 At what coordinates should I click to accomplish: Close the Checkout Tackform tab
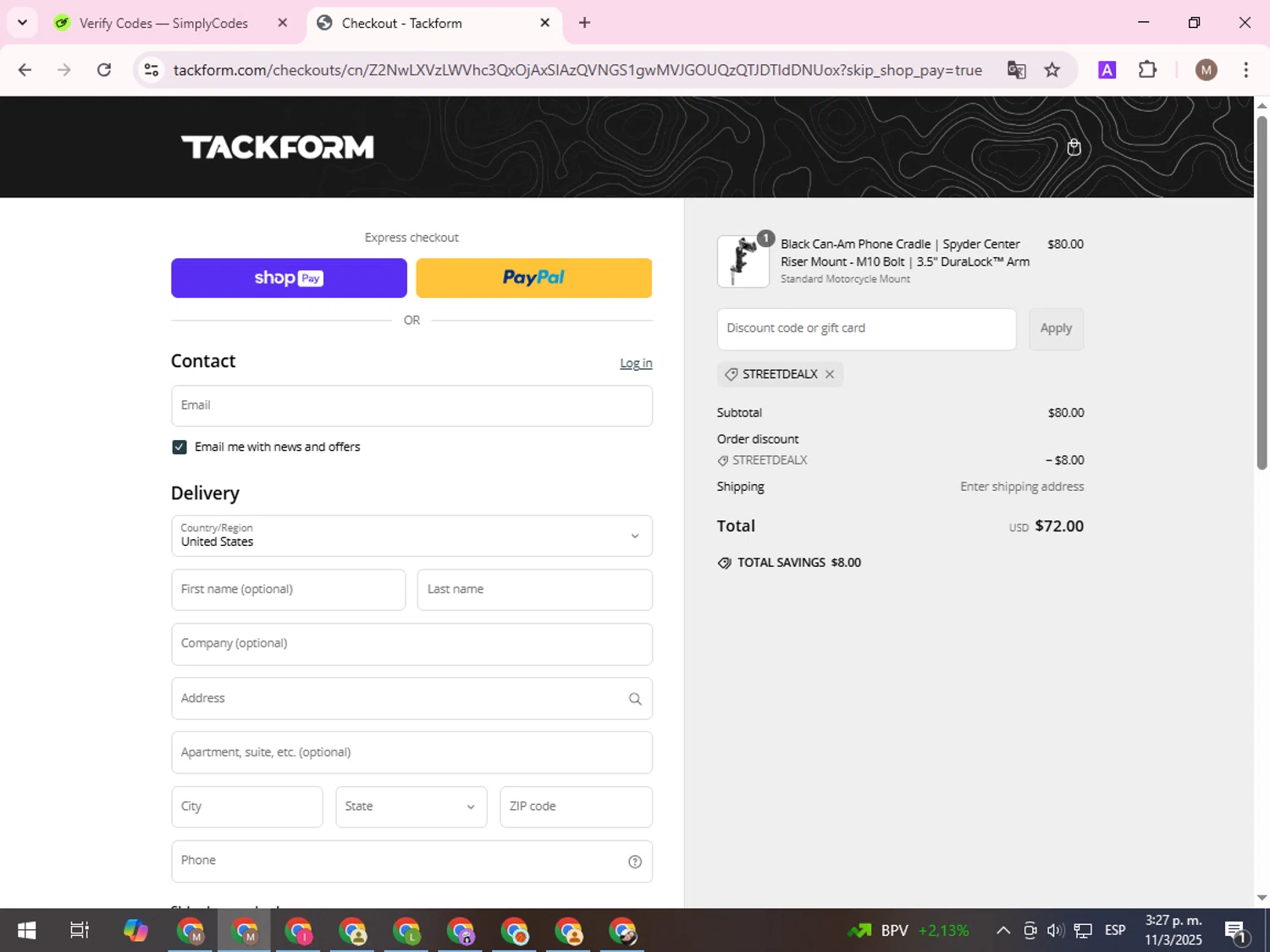pyautogui.click(x=545, y=23)
